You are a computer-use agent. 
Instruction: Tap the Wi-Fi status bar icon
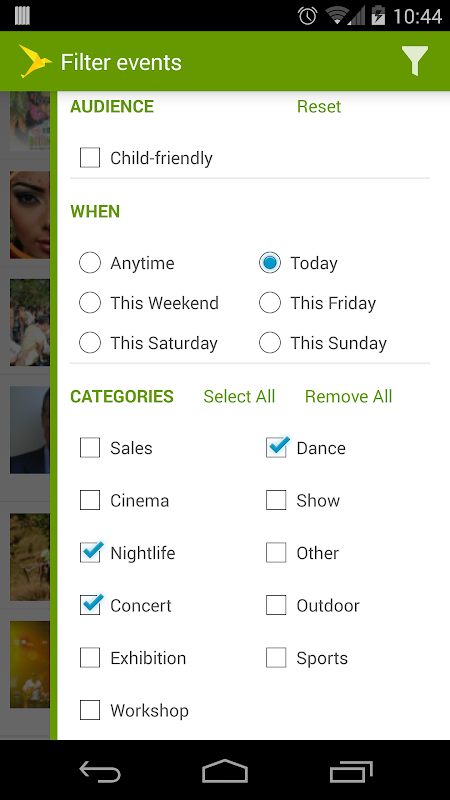(x=336, y=15)
